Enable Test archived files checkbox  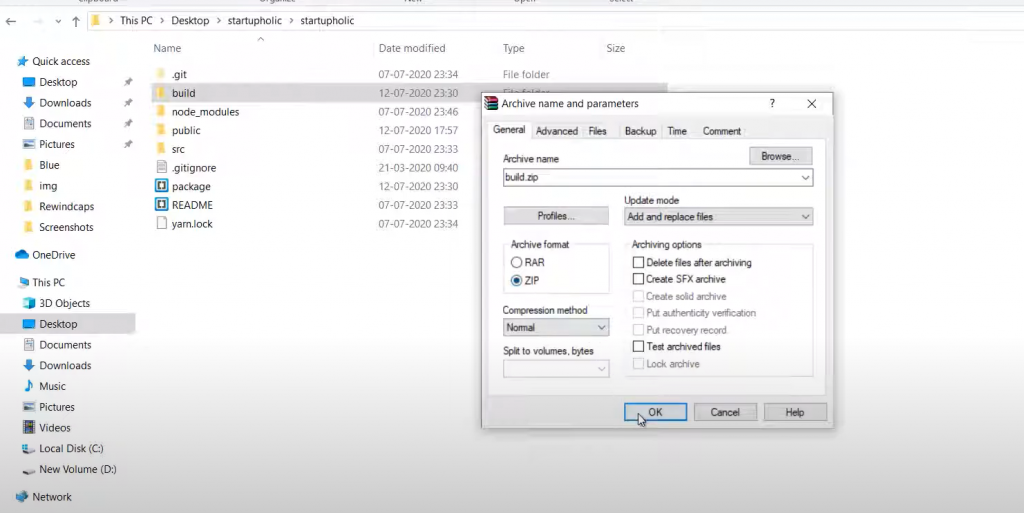click(638, 347)
